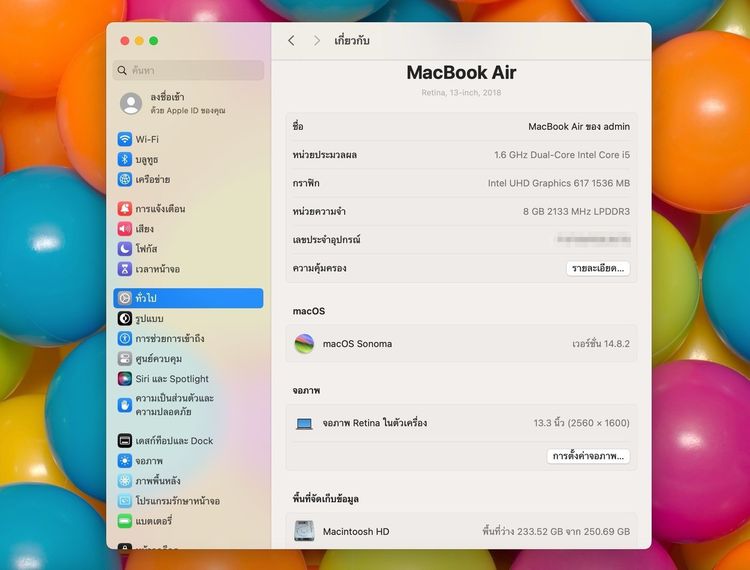Open Privacy & Security hand icon
Viewport: 750px width, 570px height.
tap(125, 405)
